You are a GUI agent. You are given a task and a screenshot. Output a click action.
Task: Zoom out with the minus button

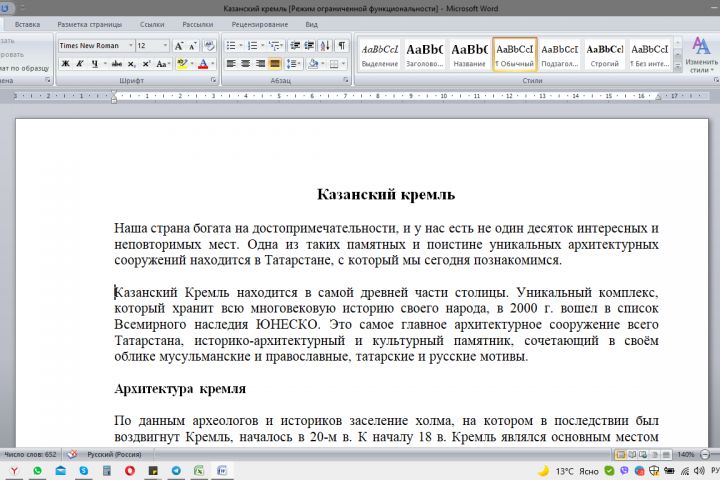coord(705,455)
